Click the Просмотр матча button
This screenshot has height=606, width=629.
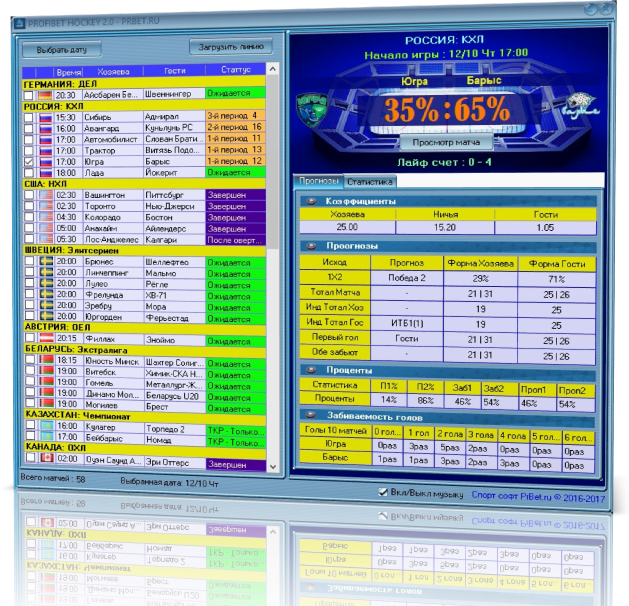coord(446,142)
